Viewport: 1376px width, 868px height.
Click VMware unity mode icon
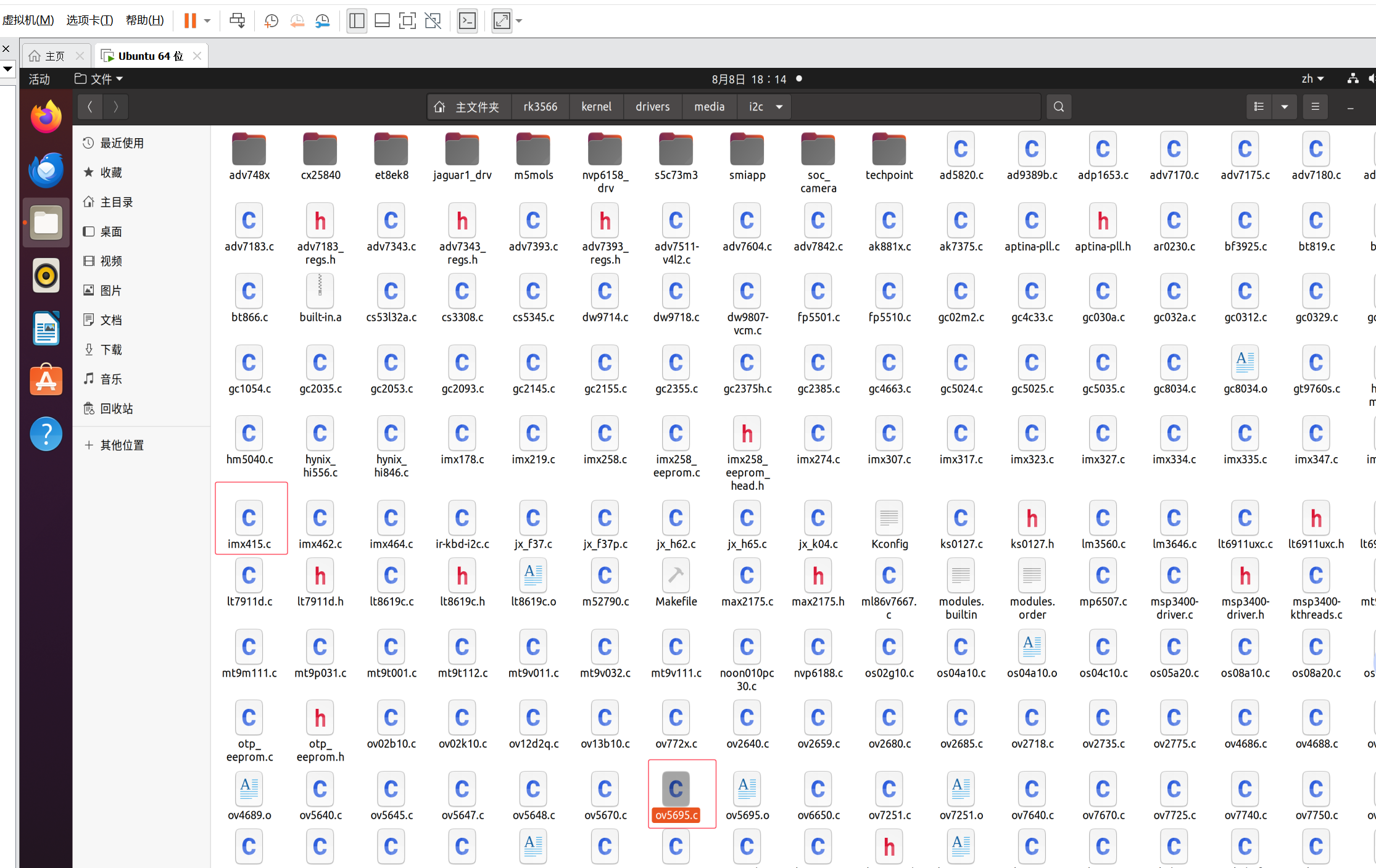[x=433, y=21]
